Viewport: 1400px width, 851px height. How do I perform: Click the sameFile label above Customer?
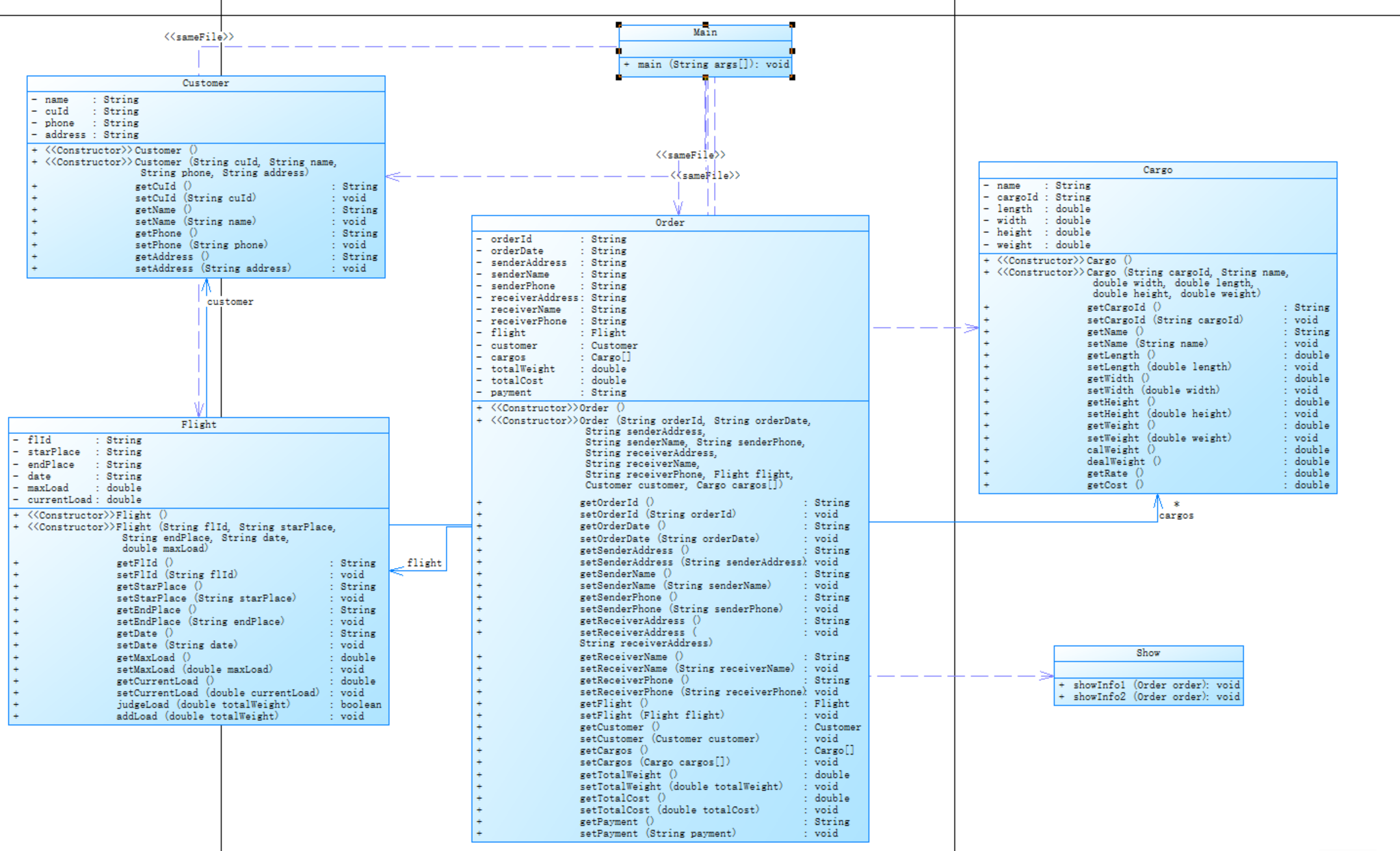coord(198,37)
